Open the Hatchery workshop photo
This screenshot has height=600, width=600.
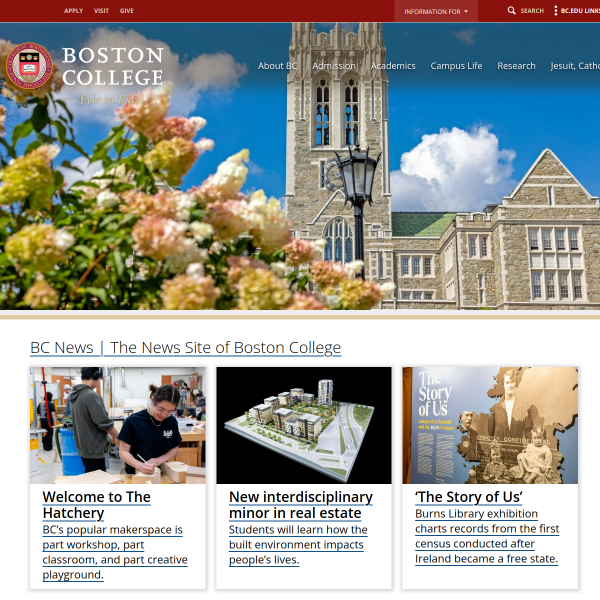(x=118, y=425)
